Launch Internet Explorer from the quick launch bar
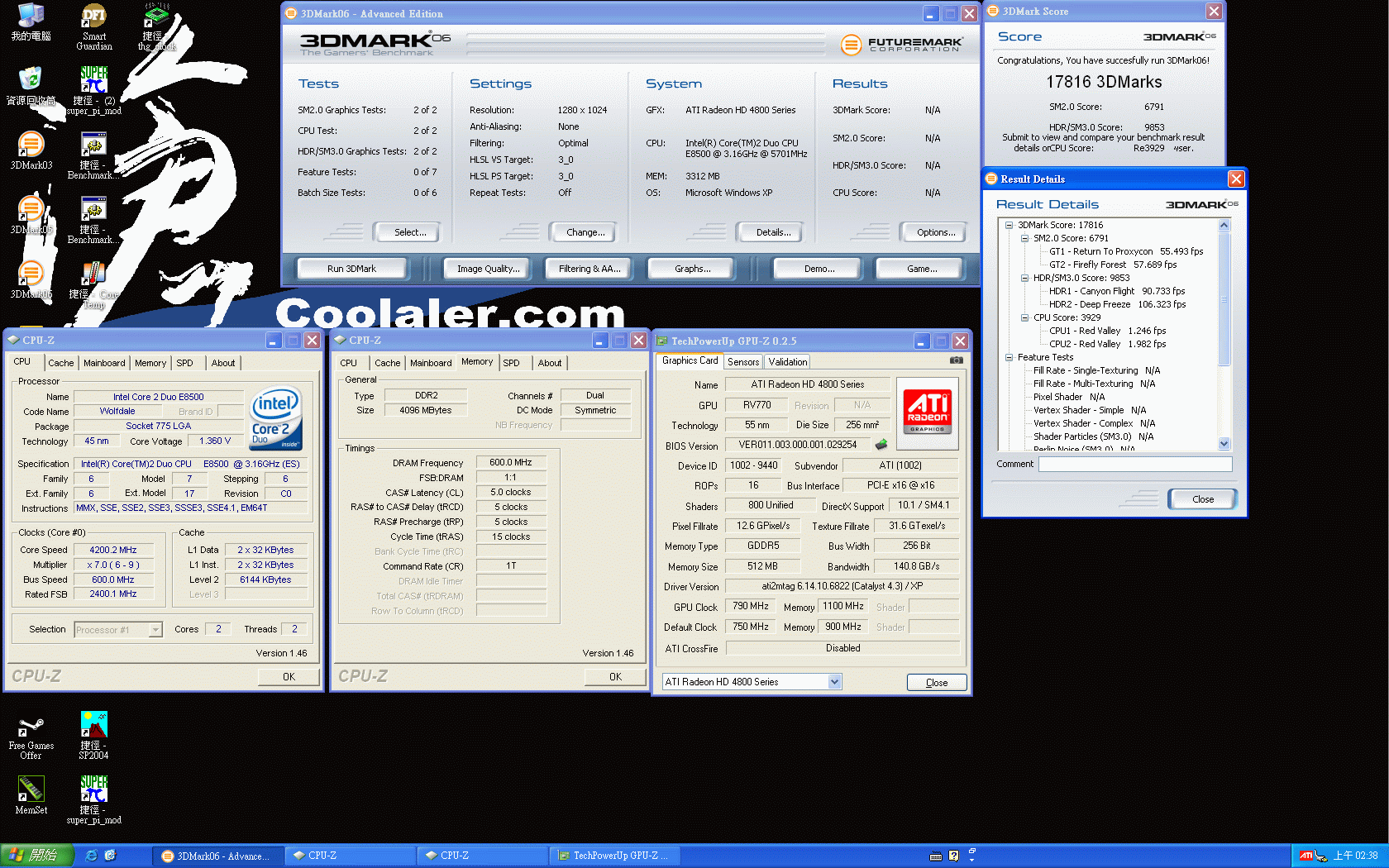1389x868 pixels. pyautogui.click(x=92, y=856)
